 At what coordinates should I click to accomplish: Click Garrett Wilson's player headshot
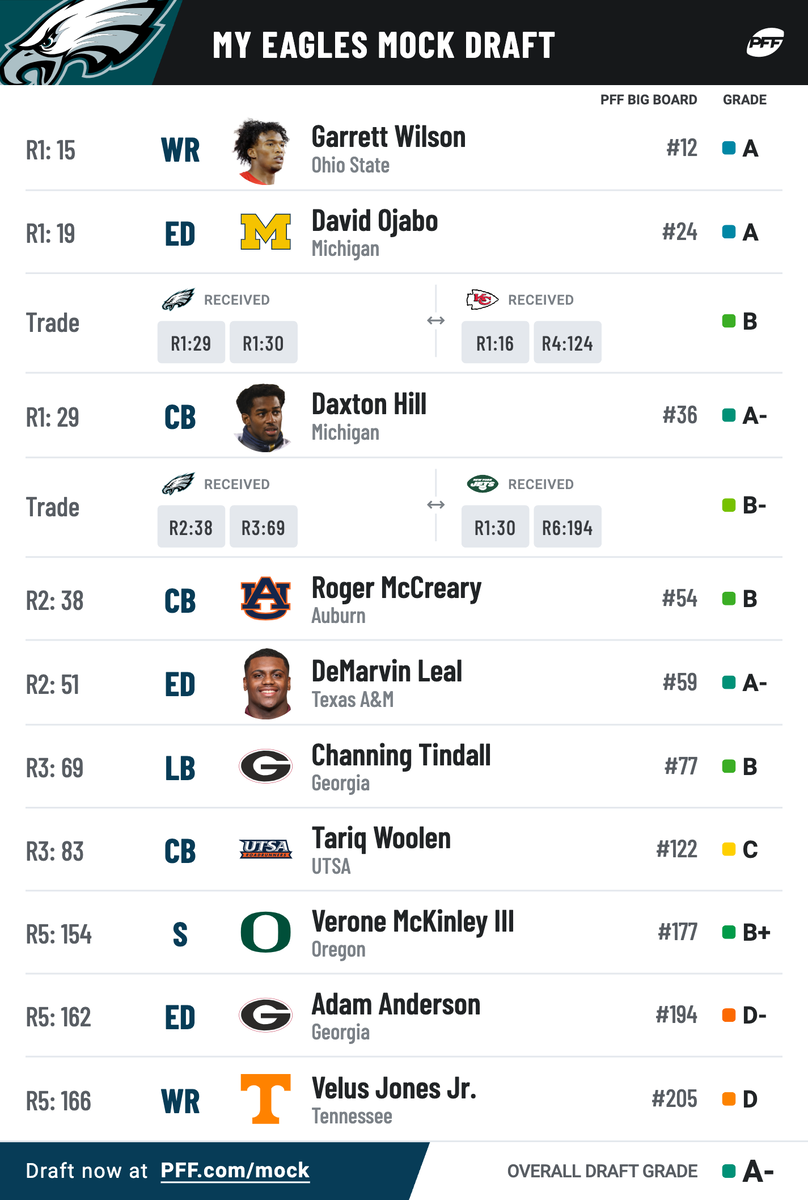pos(263,150)
